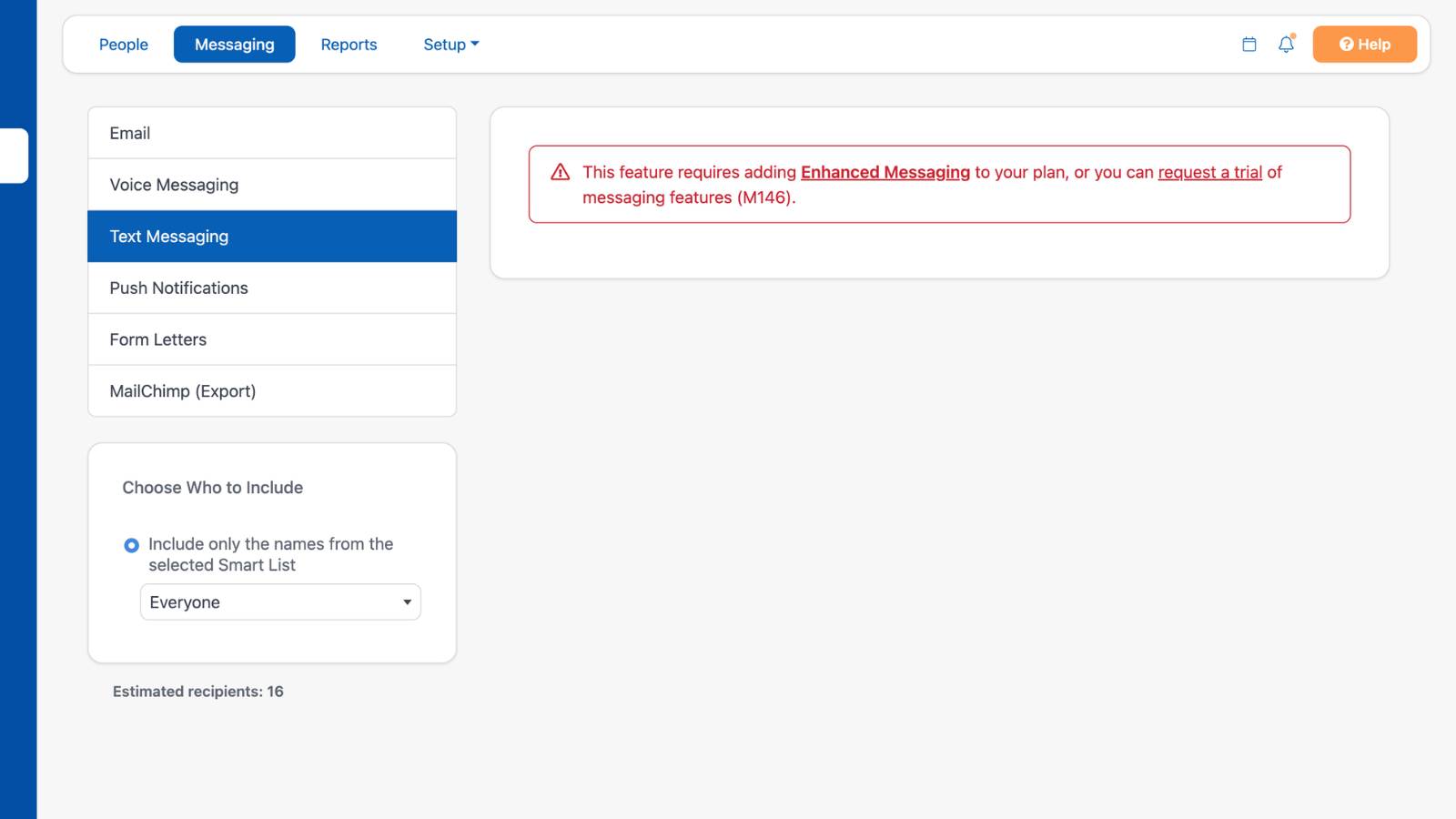Open the Everyone Smart List dropdown
Screen dimensions: 1456x819
(280, 602)
